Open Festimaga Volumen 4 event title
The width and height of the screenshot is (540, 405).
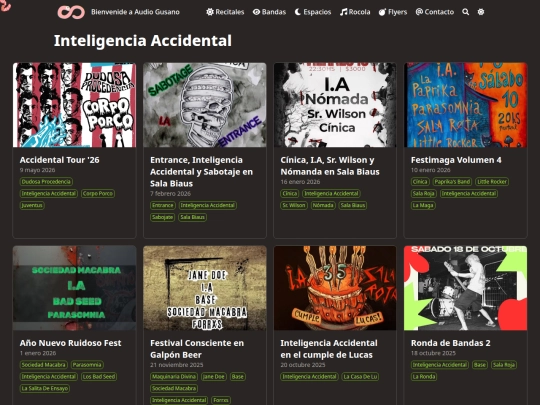(x=456, y=160)
